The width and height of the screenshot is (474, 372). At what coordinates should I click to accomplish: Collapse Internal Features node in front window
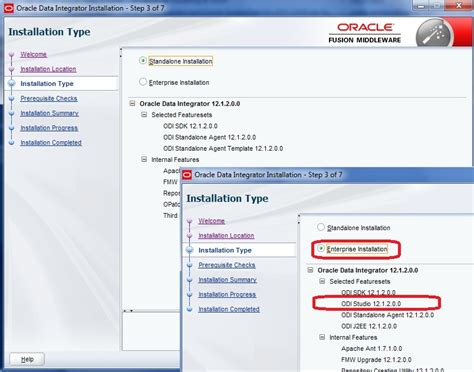tap(322, 337)
